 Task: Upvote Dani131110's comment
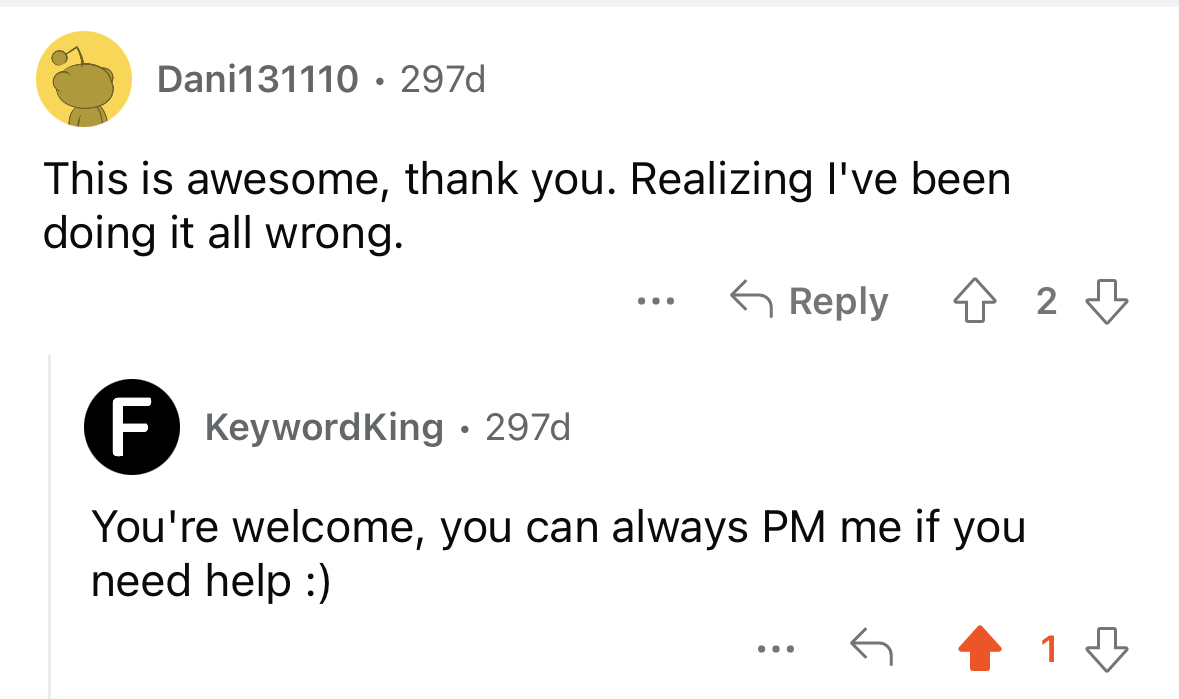point(974,301)
